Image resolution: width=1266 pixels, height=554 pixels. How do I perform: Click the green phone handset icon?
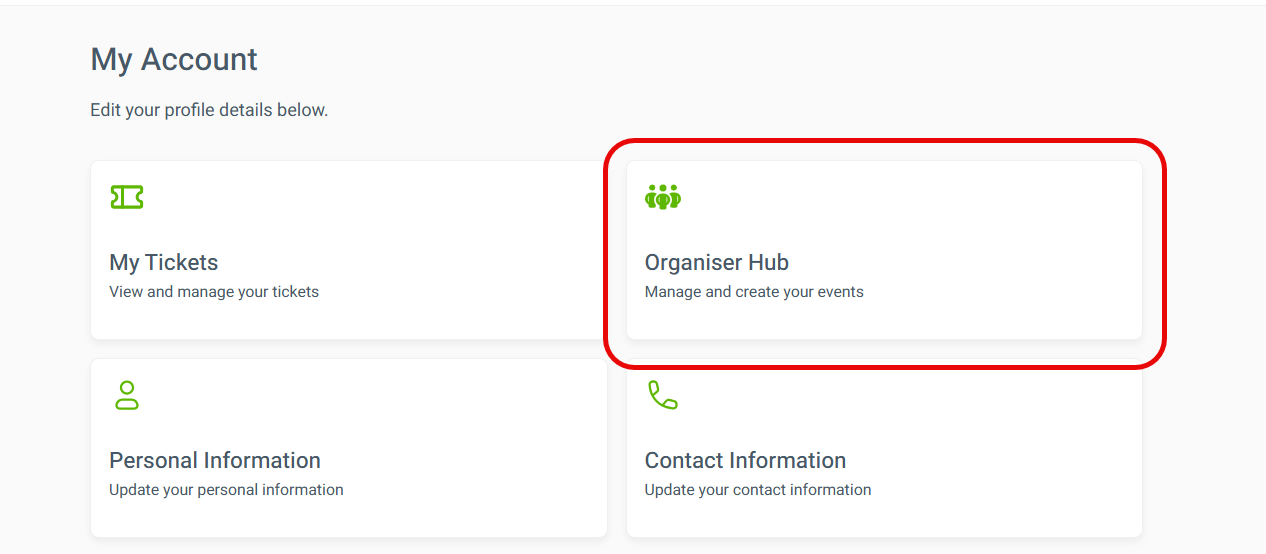[662, 395]
